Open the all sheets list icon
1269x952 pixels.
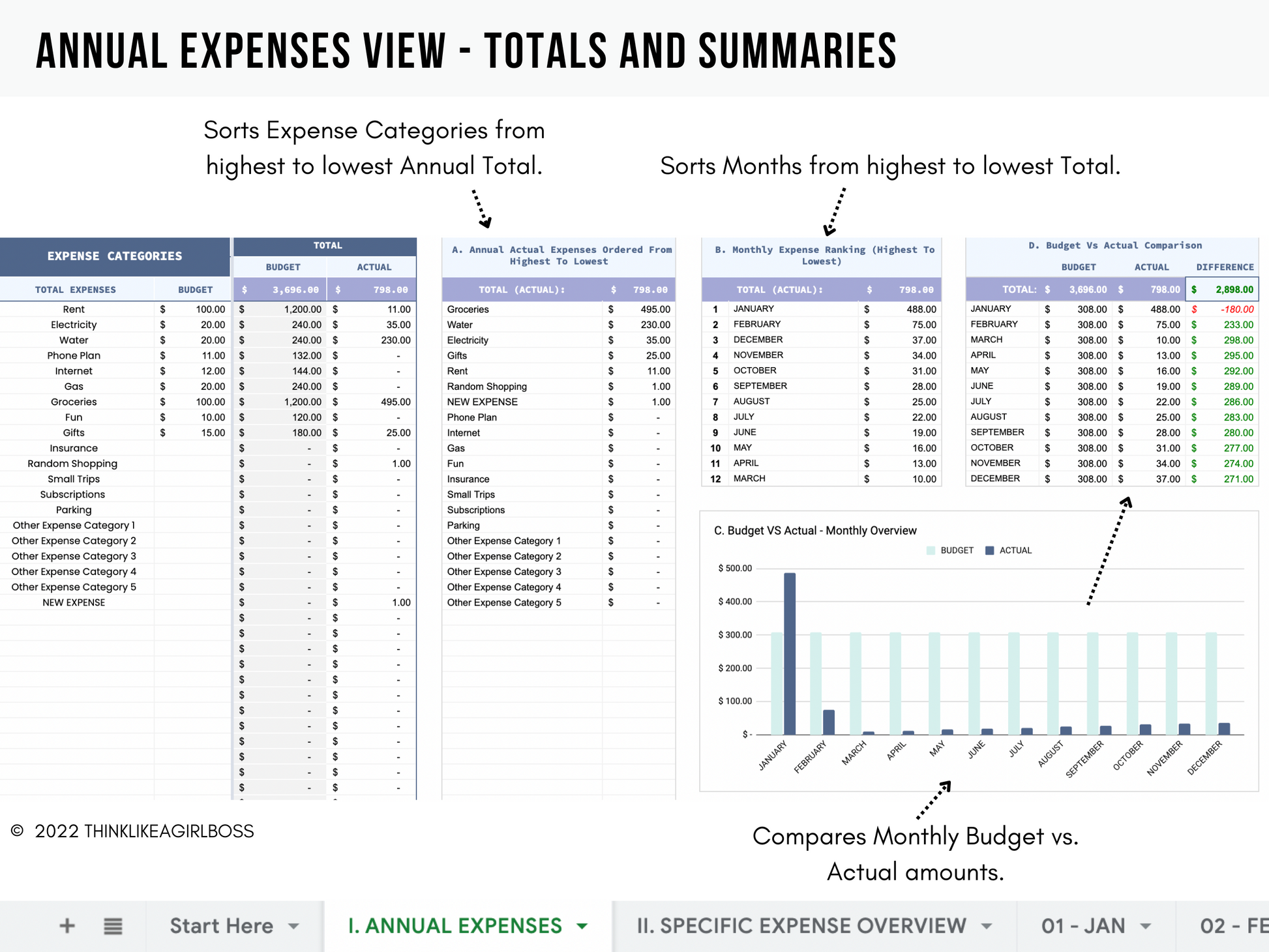(x=113, y=926)
